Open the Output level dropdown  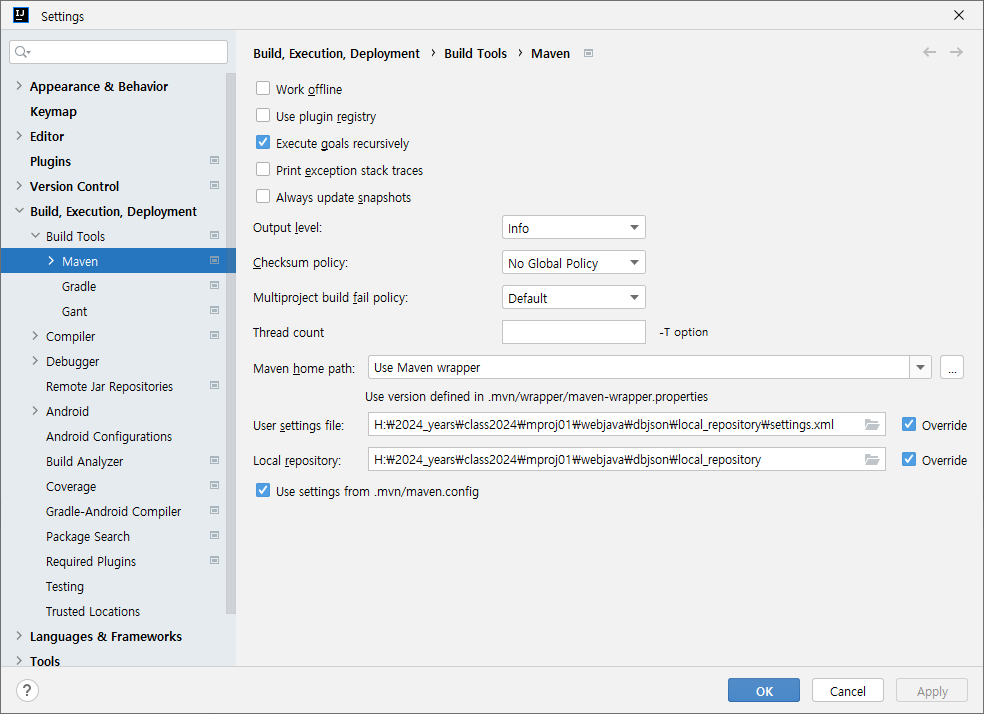point(573,228)
